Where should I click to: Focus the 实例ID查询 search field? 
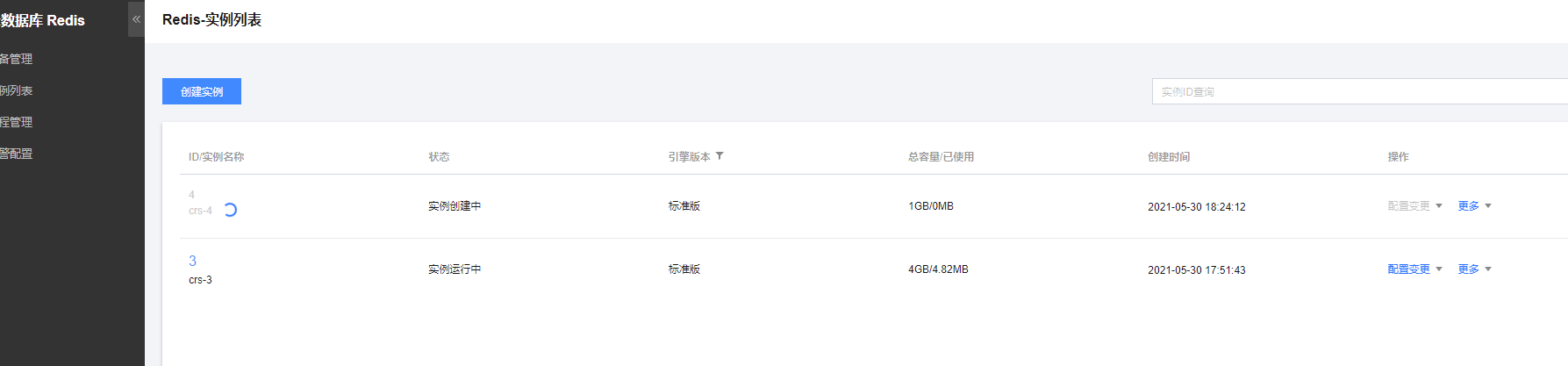pyautogui.click(x=1360, y=91)
